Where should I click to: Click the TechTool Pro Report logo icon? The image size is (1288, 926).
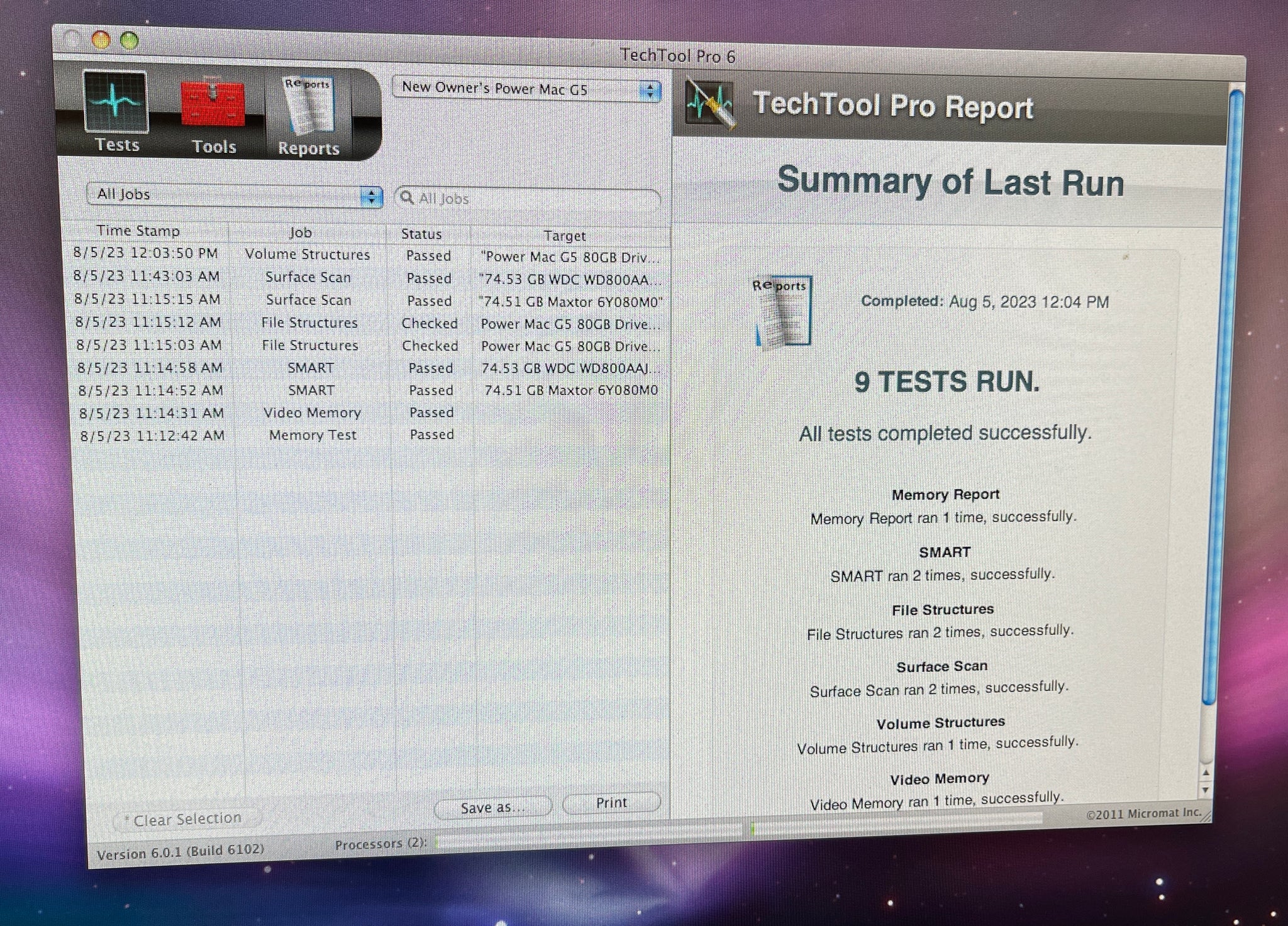point(711,103)
